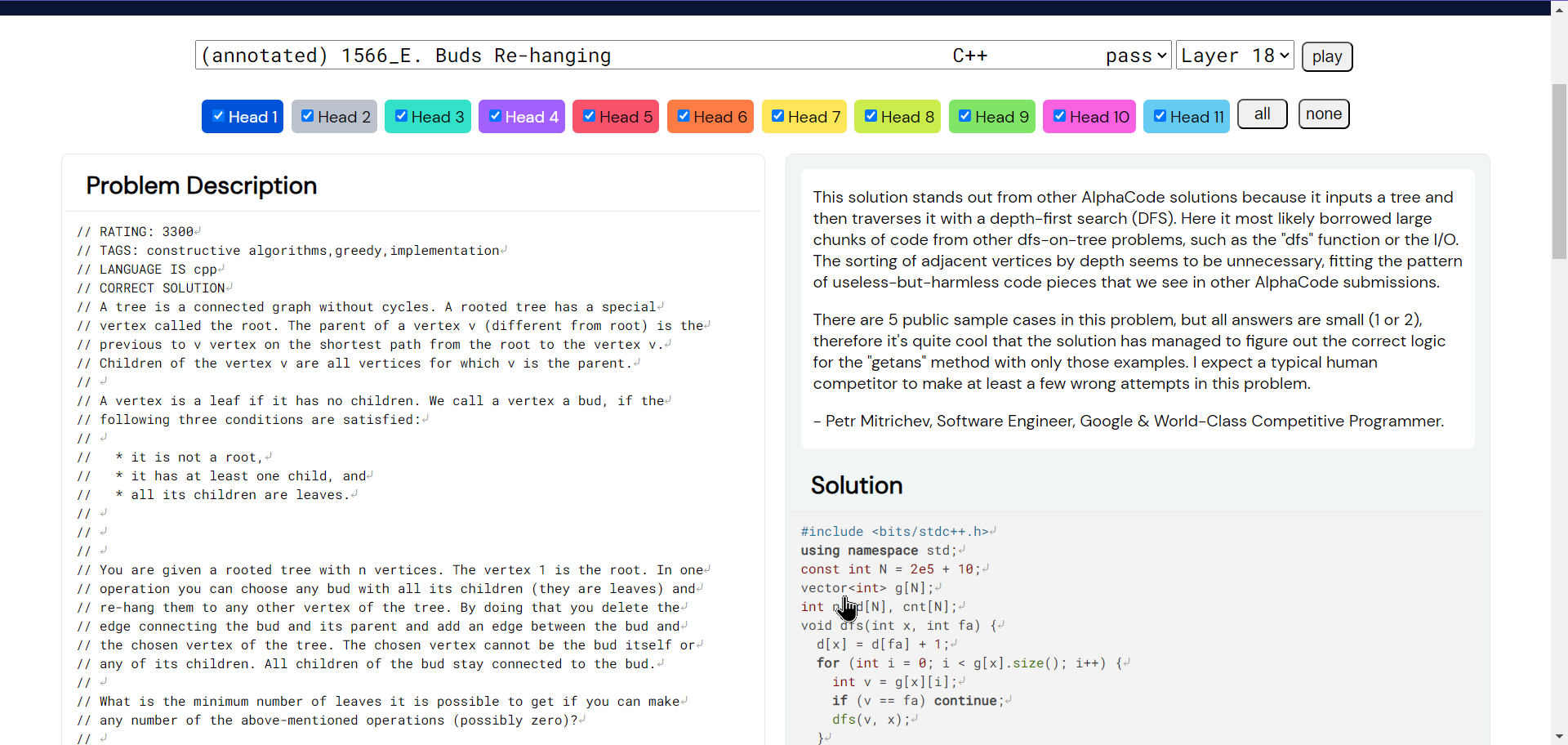
Task: Disable Head 7 attention head
Action: pos(777,116)
